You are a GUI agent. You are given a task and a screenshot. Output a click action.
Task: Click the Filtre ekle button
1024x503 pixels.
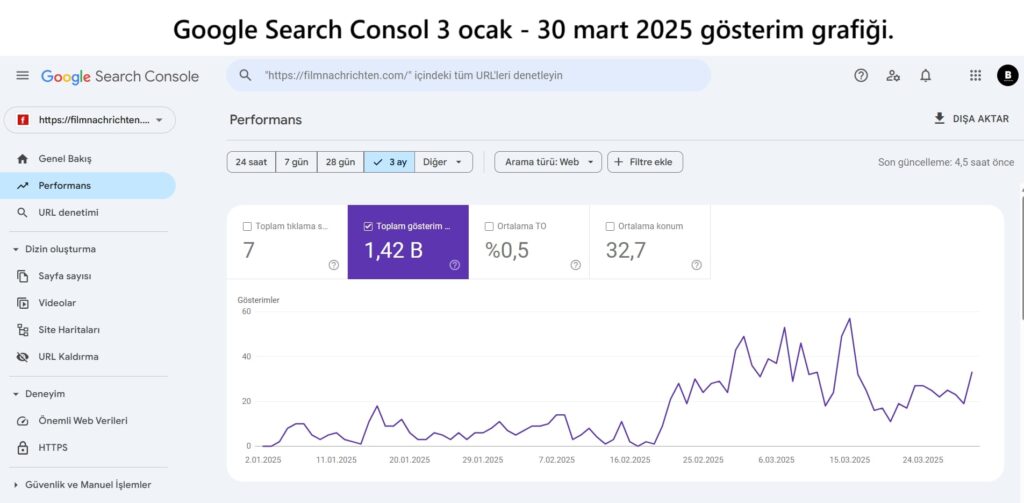pyautogui.click(x=645, y=162)
